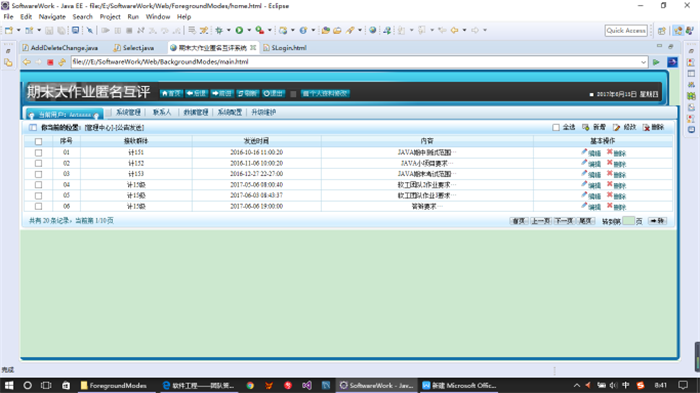Image resolution: width=700 pixels, height=393 pixels.
Task: Click the Debug bug toolbar icon
Action: [219, 30]
